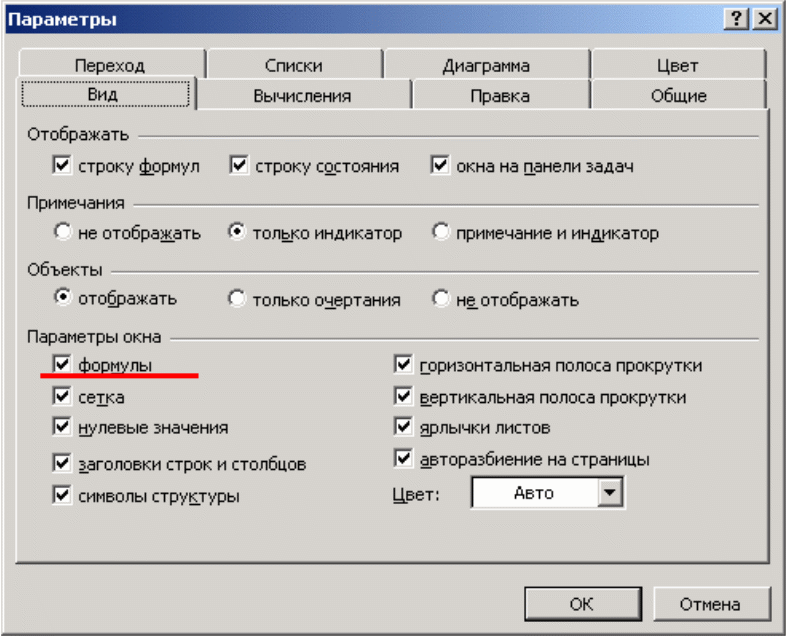Disable строку формул display
The width and height of the screenshot is (786, 636).
(63, 166)
